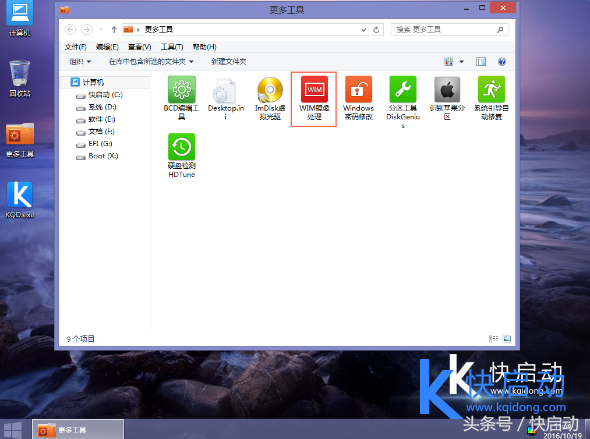Screen dimensions: 590x439
Task: Open the Recycle Bin on desktop
Action: pyautogui.click(x=20, y=78)
